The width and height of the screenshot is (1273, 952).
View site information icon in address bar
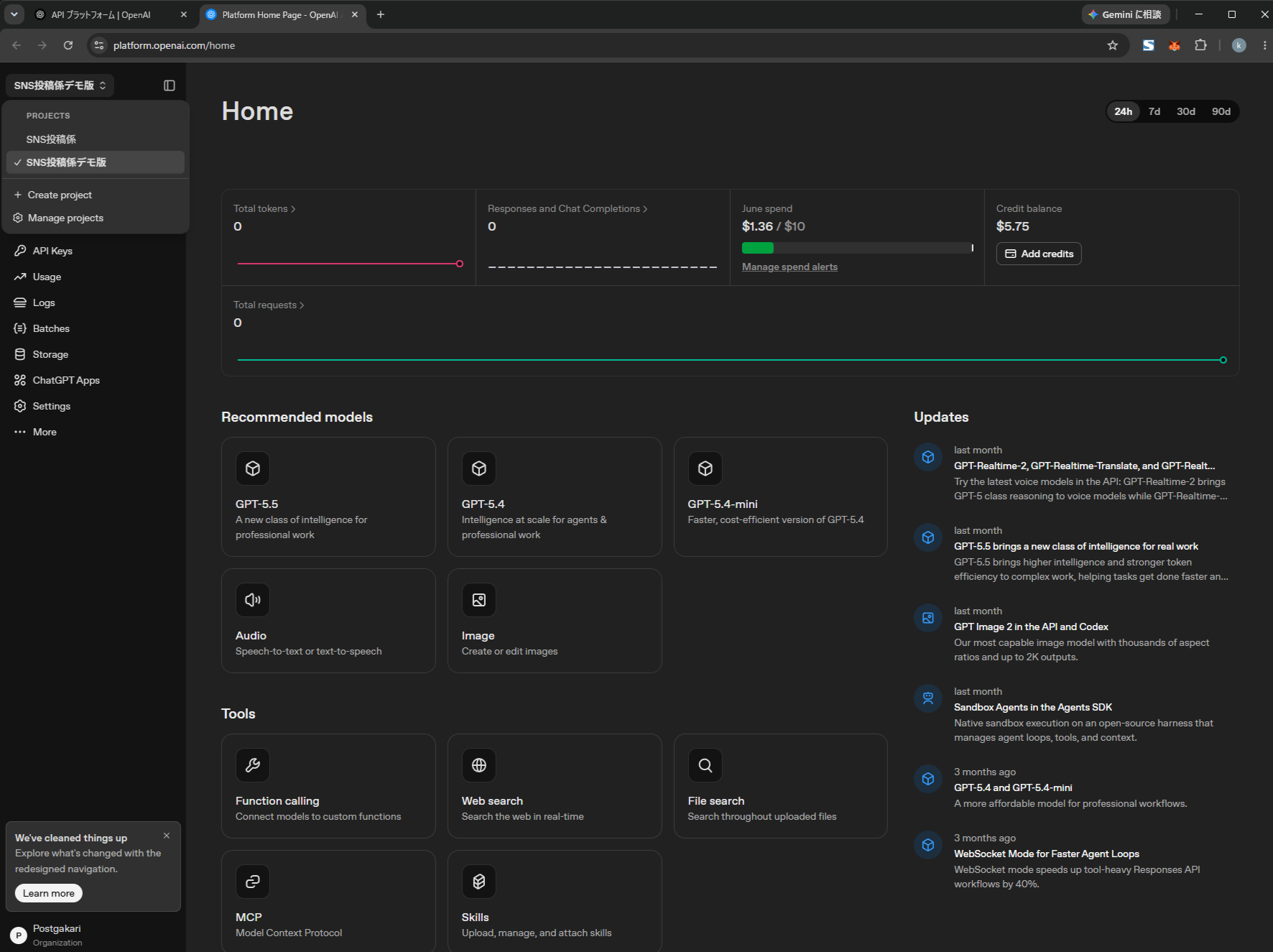tap(99, 45)
